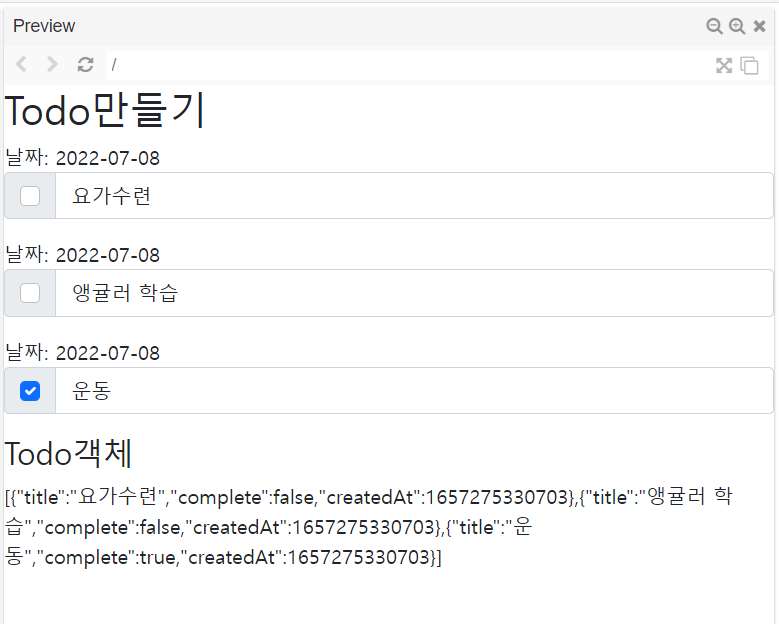Zoom in the preview panel
The height and width of the screenshot is (624, 779).
737,27
